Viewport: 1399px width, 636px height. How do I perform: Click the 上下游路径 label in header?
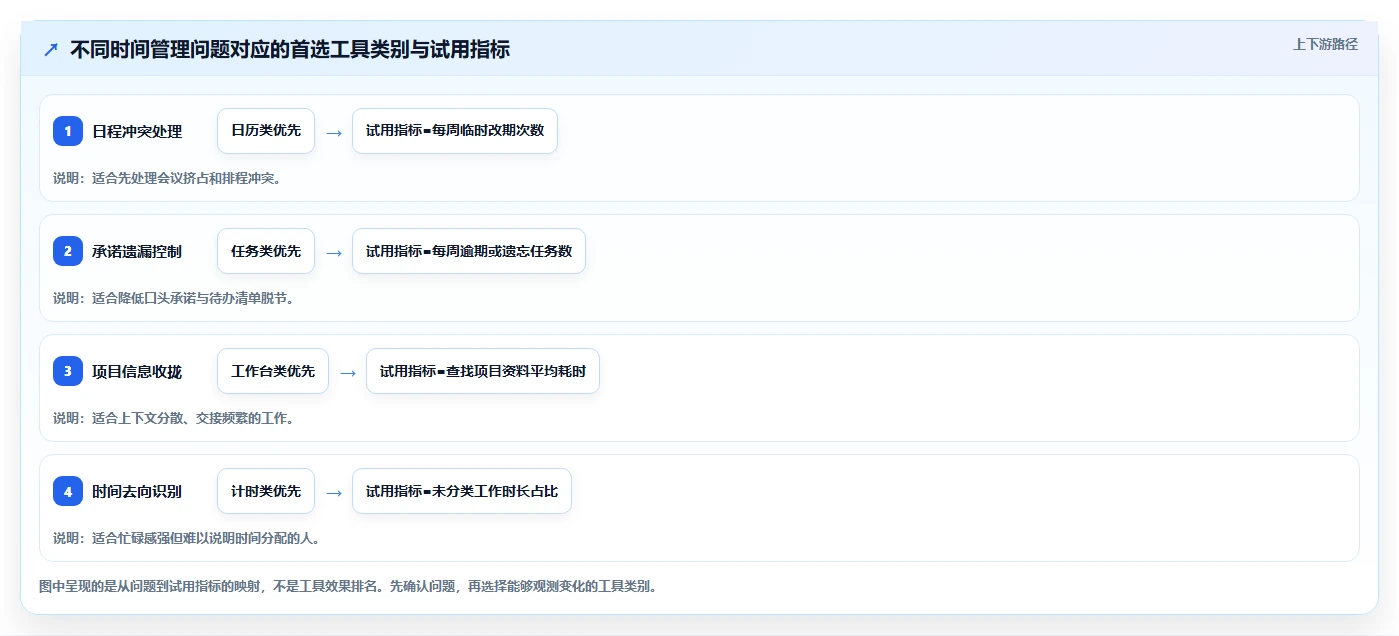pos(1325,44)
